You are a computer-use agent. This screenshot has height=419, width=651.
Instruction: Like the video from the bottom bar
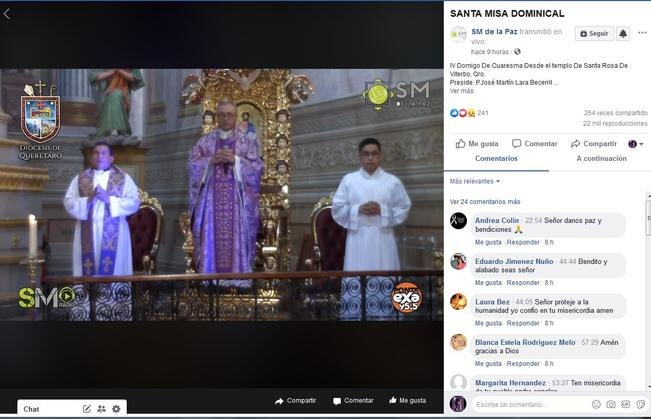[x=405, y=400]
